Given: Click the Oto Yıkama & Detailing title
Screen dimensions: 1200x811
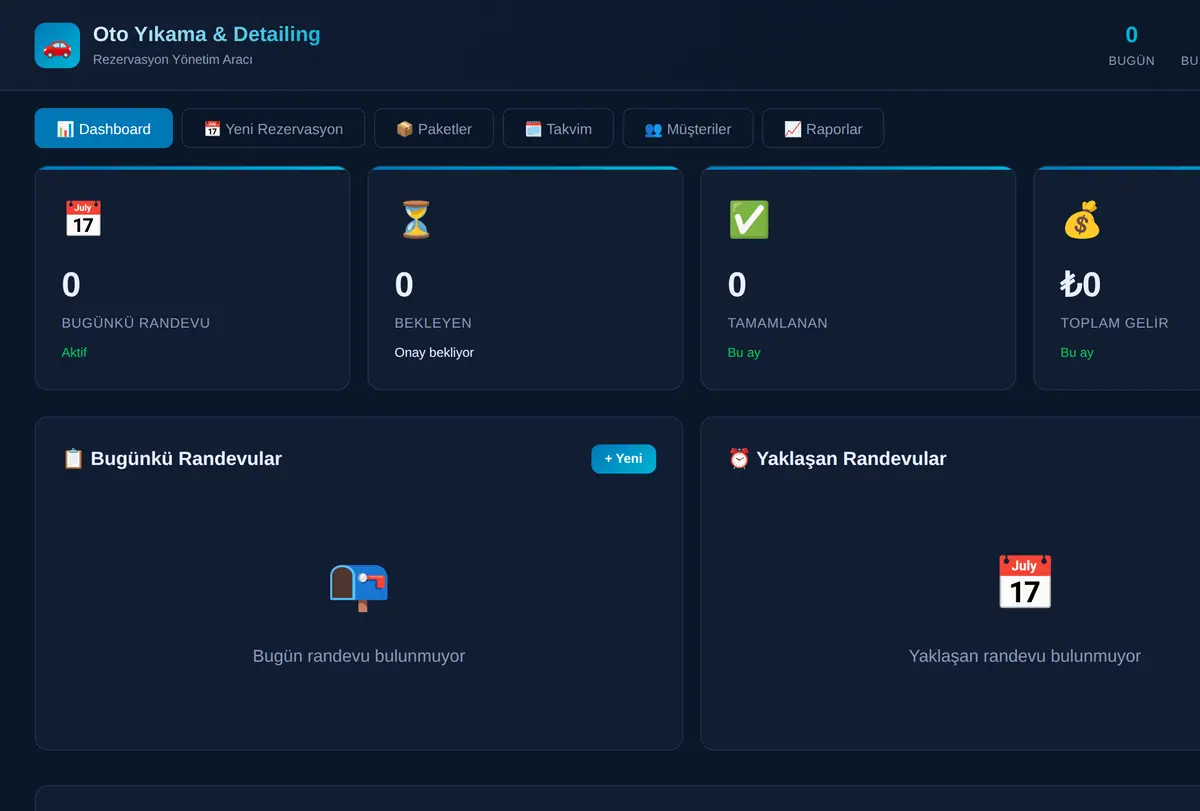Looking at the screenshot, I should (x=207, y=34).
